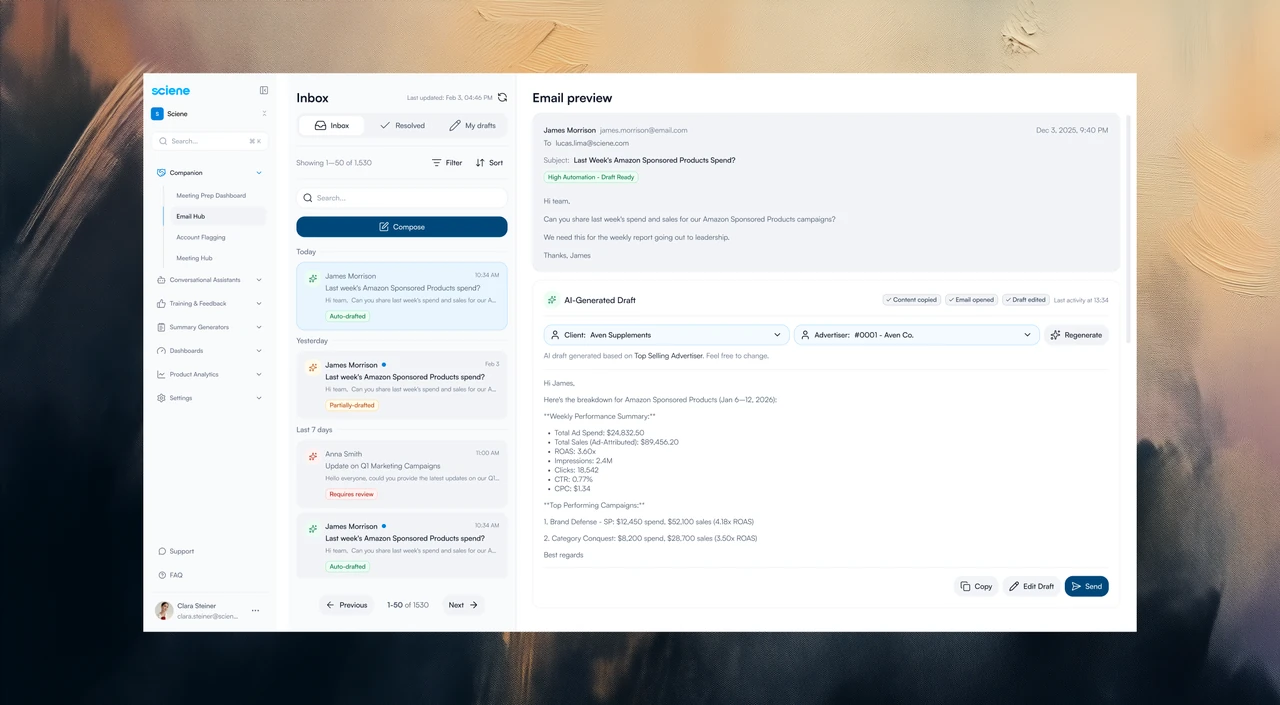Expand Dashboards section

209,351
